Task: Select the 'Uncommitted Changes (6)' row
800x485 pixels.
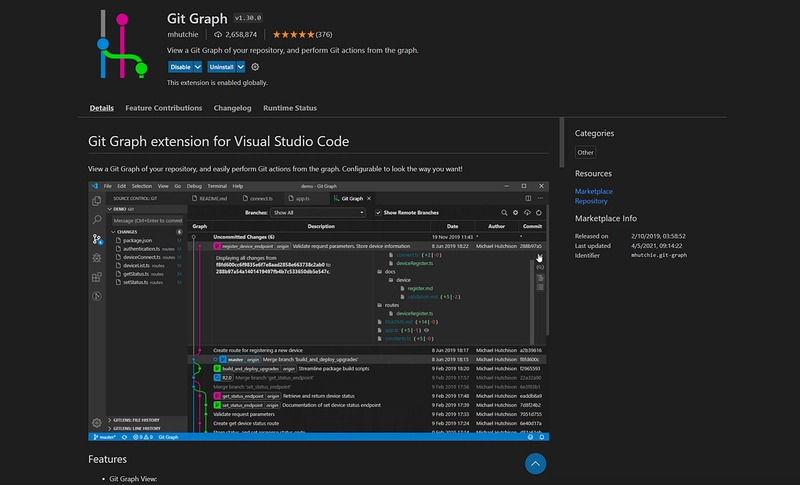Action: point(367,237)
